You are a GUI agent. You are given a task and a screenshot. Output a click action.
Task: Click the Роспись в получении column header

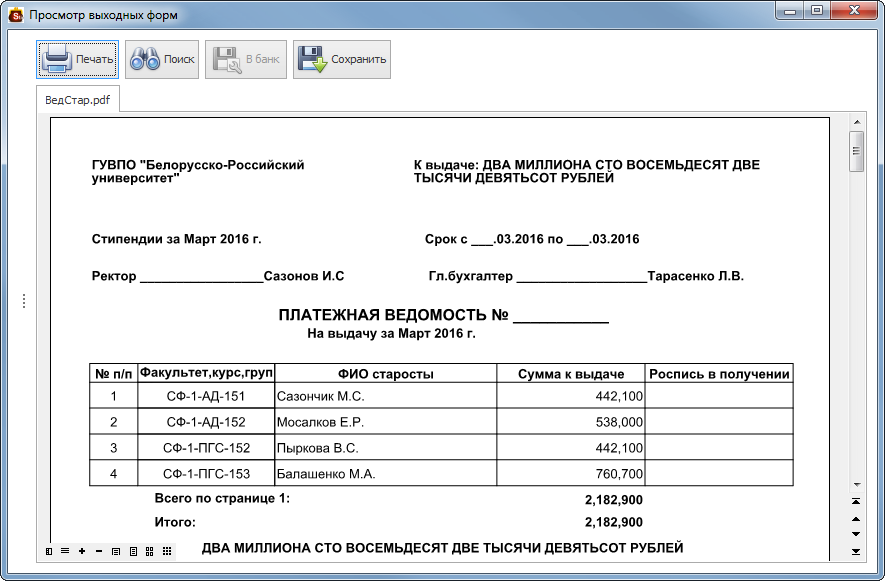tap(719, 374)
